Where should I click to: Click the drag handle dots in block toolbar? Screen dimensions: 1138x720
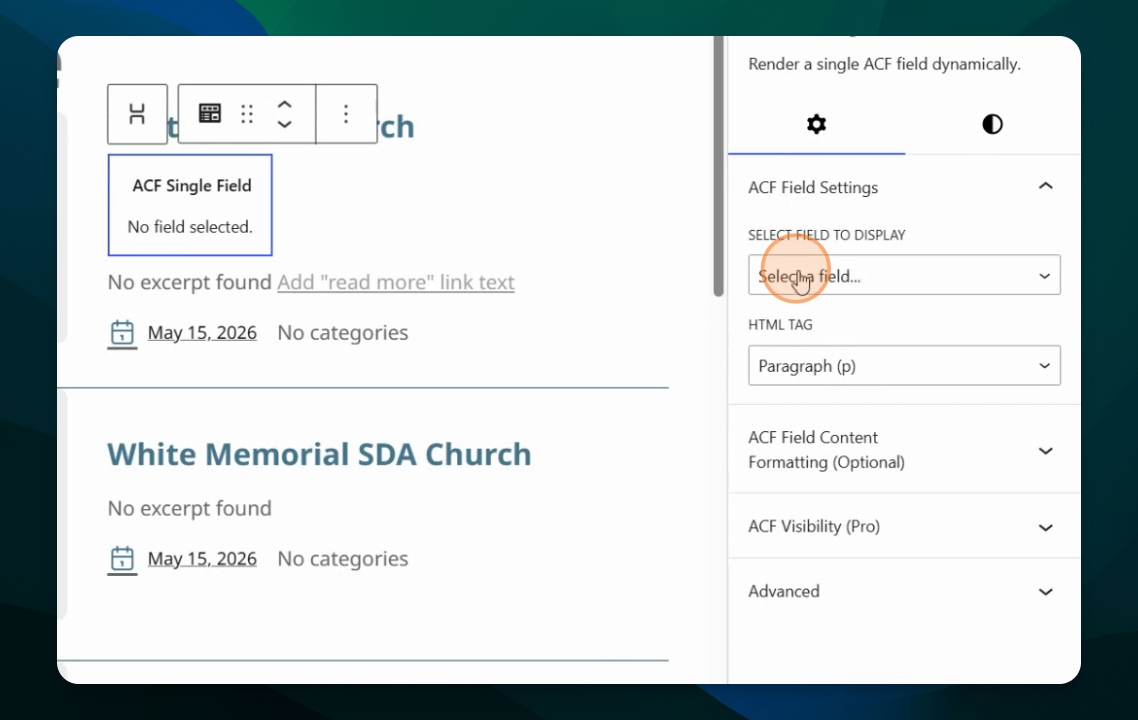click(x=247, y=114)
